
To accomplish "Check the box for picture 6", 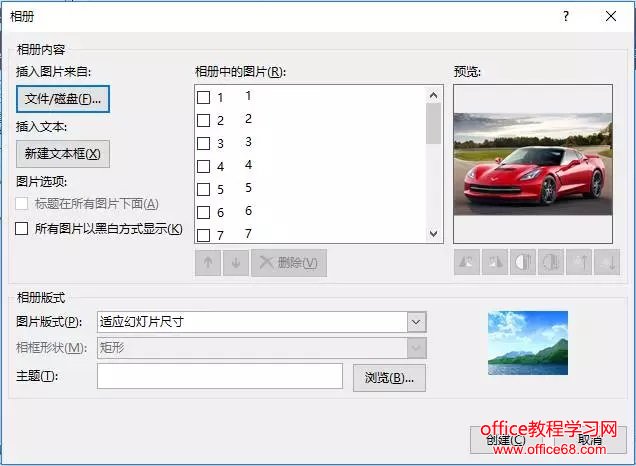I will (203, 212).
